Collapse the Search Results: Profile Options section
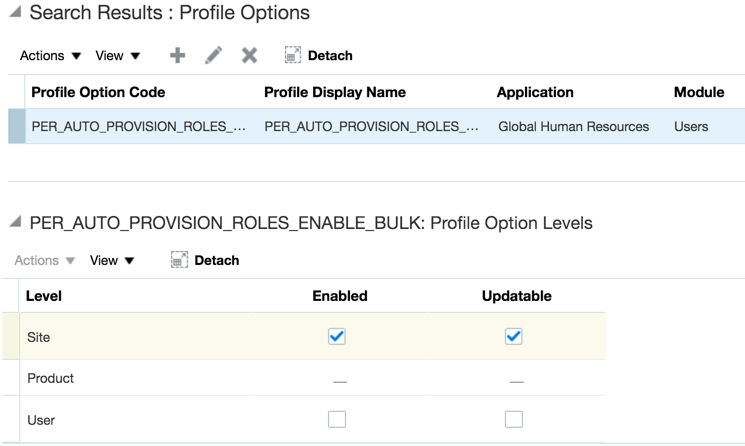The height and width of the screenshot is (446, 745). point(17,14)
